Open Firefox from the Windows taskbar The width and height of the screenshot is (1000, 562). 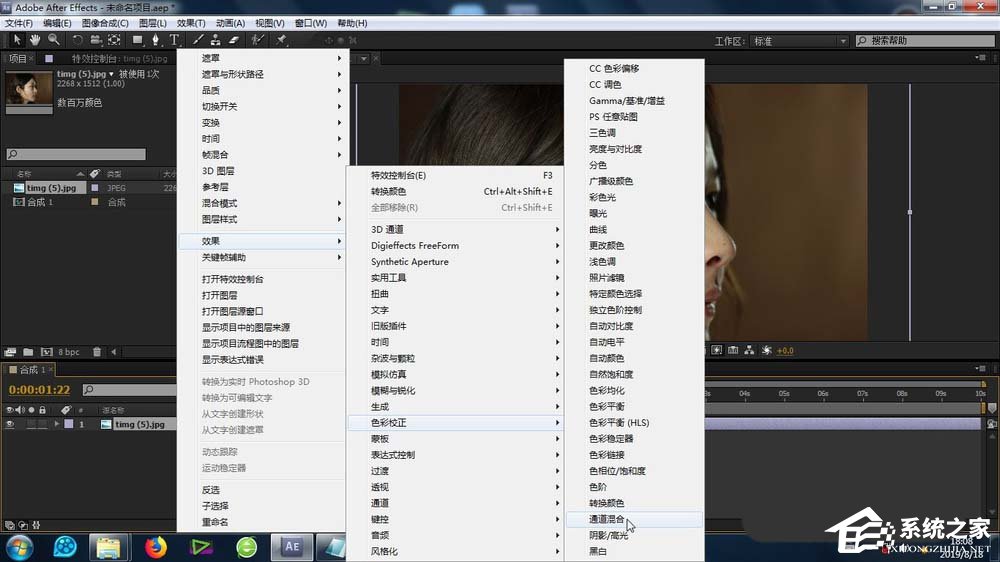pos(155,547)
